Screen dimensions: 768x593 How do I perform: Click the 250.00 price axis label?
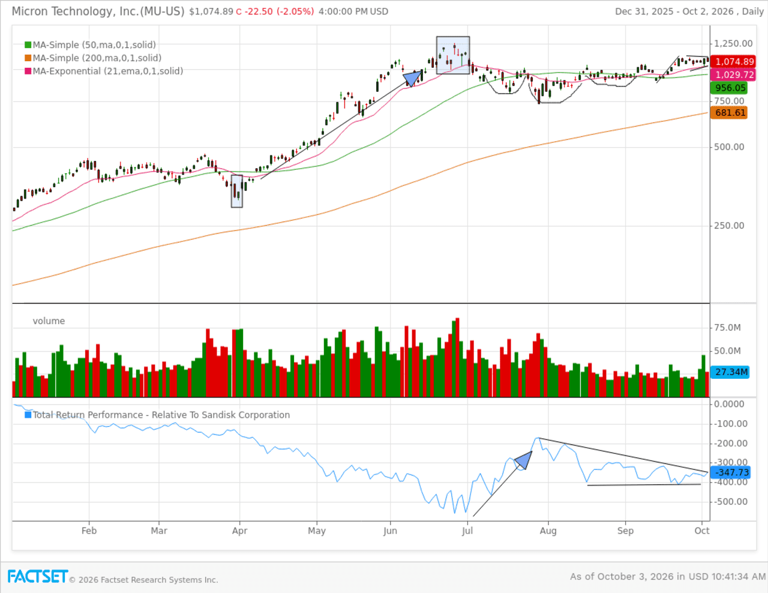tap(729, 226)
